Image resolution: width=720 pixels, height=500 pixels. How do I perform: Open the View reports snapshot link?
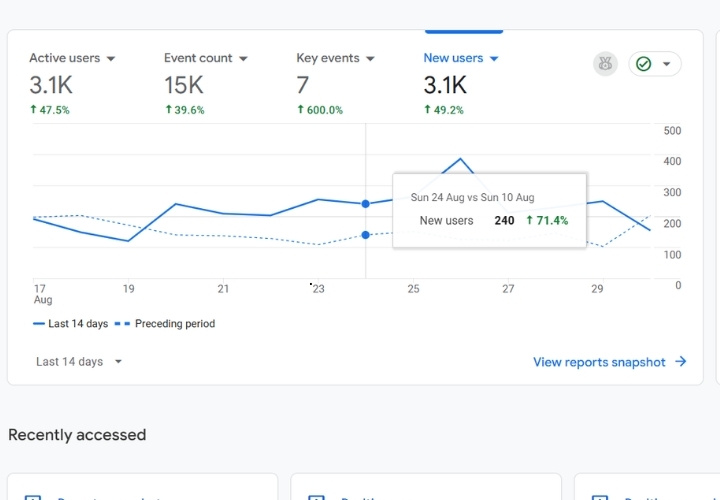599,362
